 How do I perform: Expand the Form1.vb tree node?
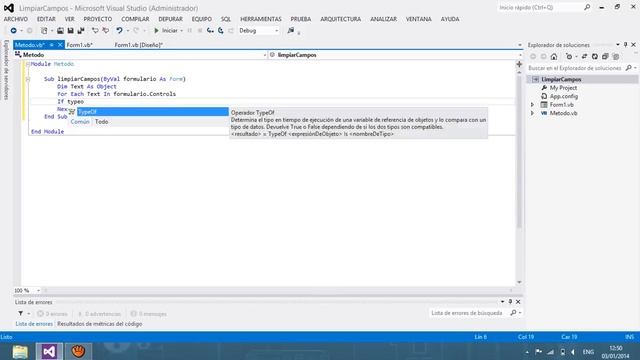[532, 105]
